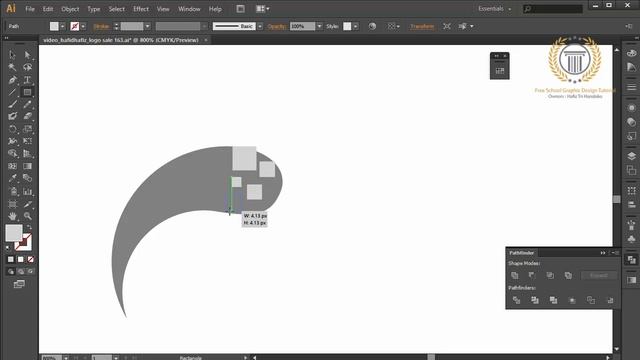The width and height of the screenshot is (640, 360).
Task: Select the Scale tool
Action: (x=27, y=129)
